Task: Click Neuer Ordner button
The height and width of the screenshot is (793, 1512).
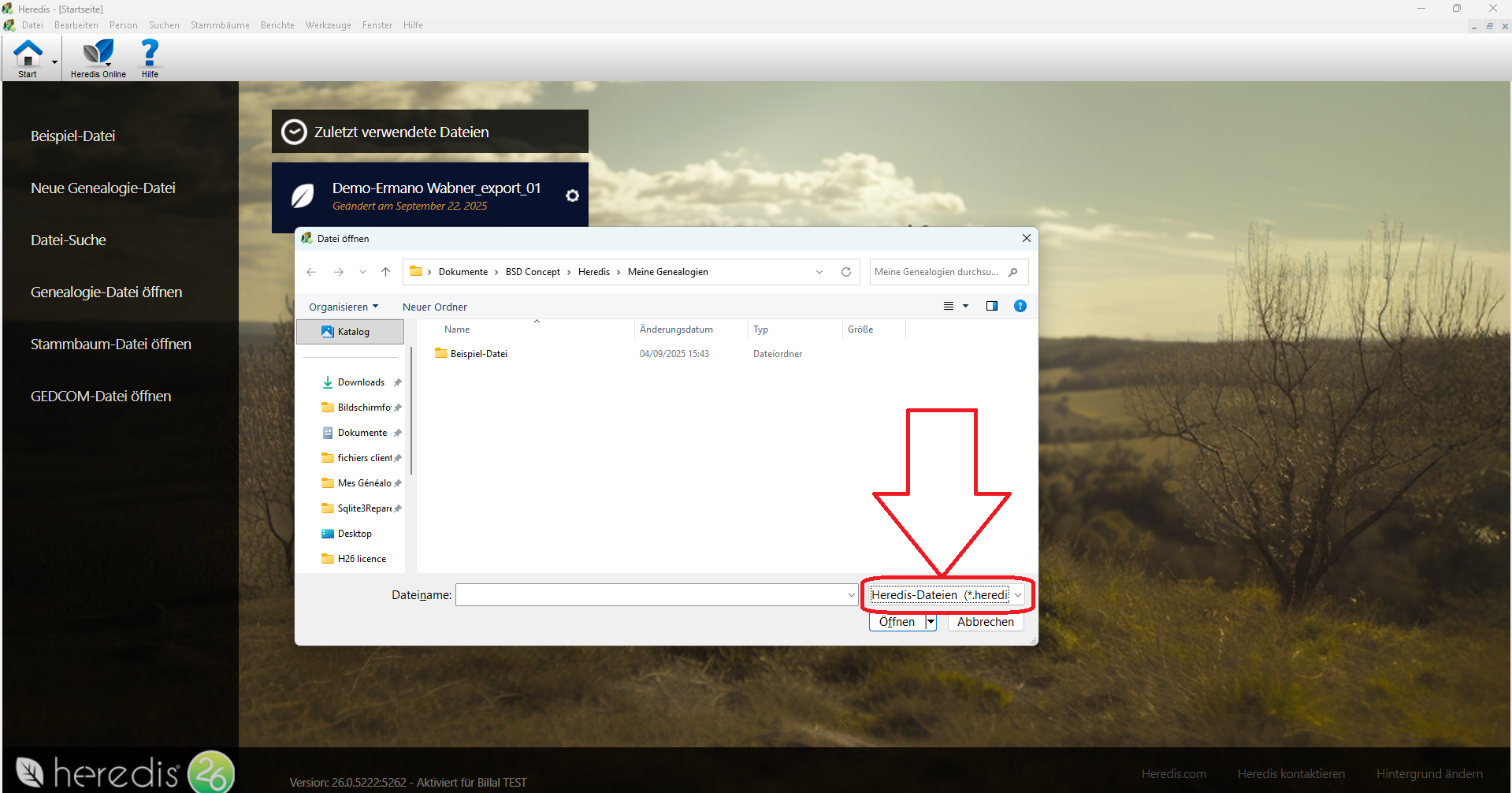Action: [435, 307]
